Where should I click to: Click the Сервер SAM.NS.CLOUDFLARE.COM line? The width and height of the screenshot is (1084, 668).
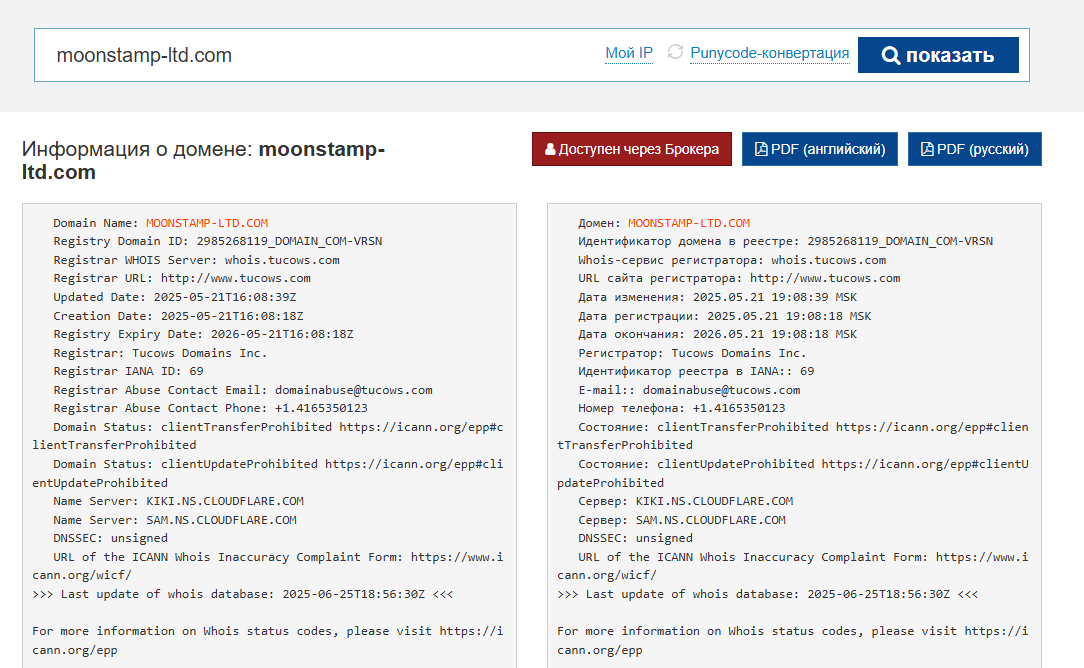pyautogui.click(x=682, y=520)
